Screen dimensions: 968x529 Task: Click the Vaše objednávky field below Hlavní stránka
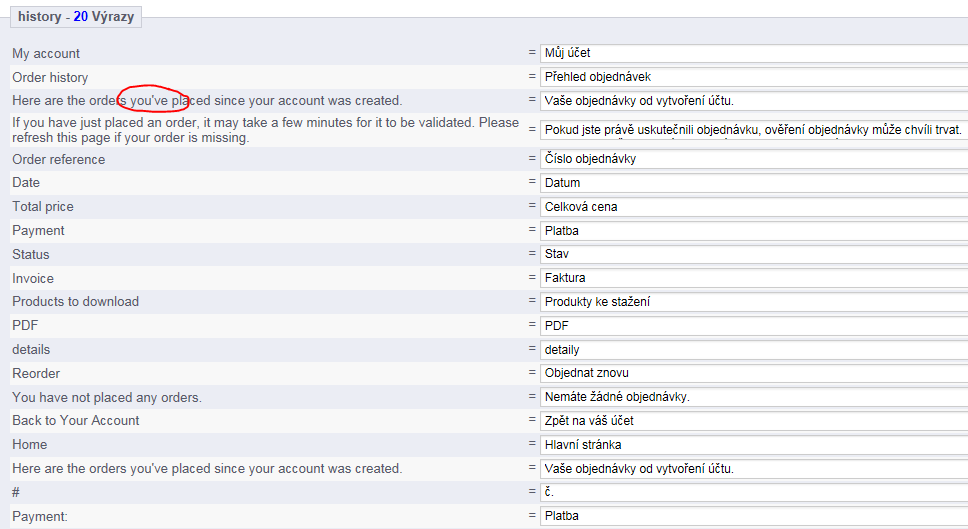tap(752, 469)
